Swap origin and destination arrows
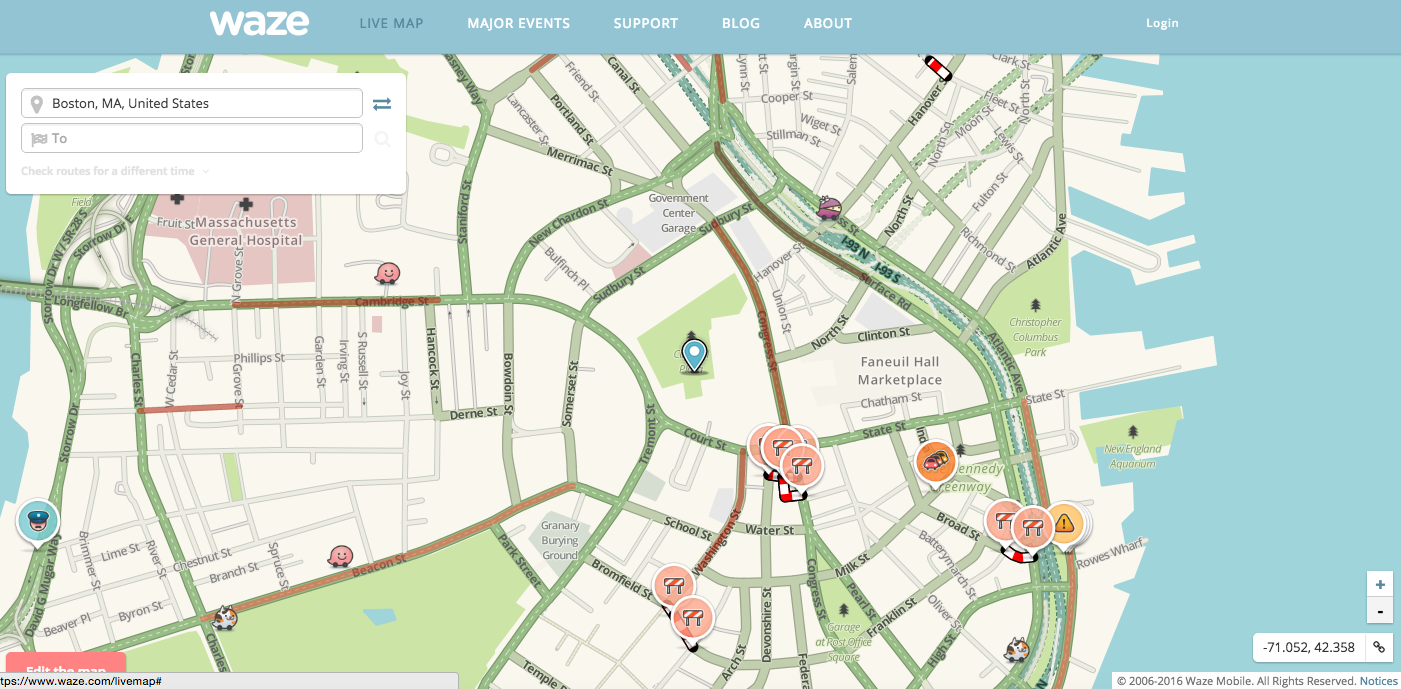The width and height of the screenshot is (1401, 689). [382, 104]
